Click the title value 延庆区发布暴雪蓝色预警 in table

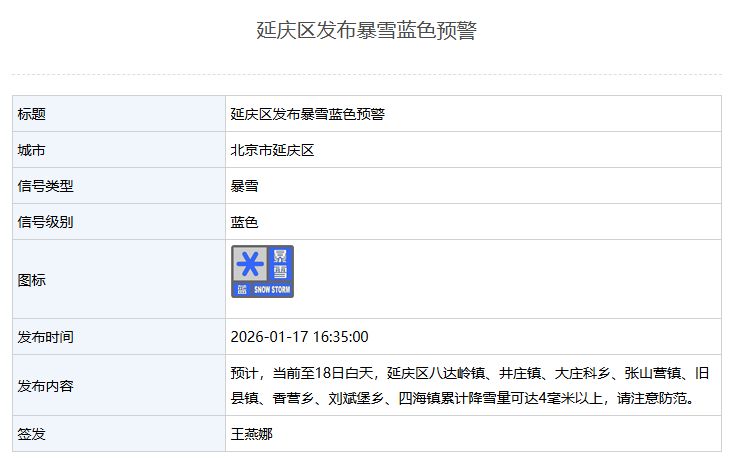click(307, 114)
